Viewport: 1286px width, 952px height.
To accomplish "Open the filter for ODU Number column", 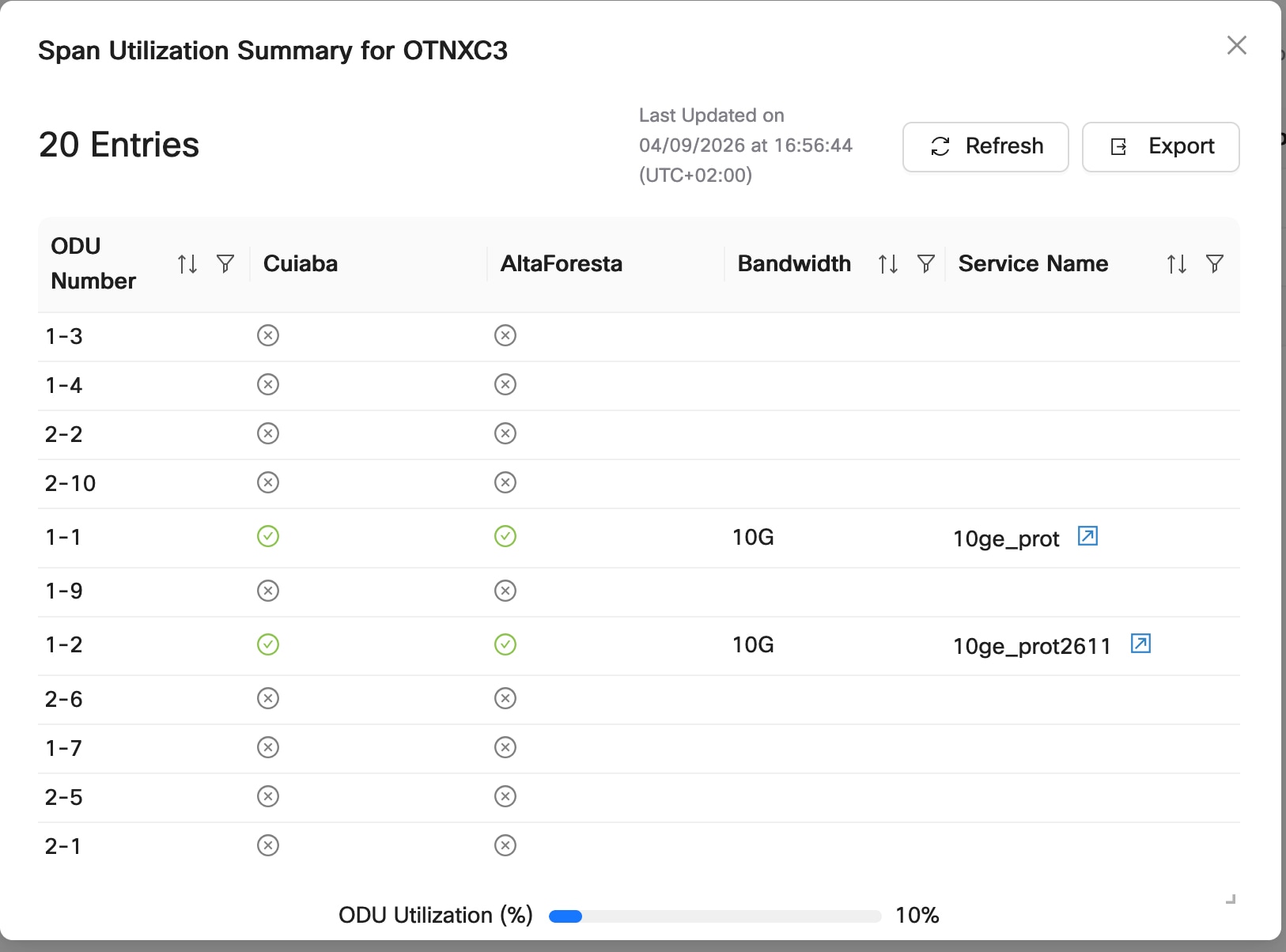I will [225, 263].
